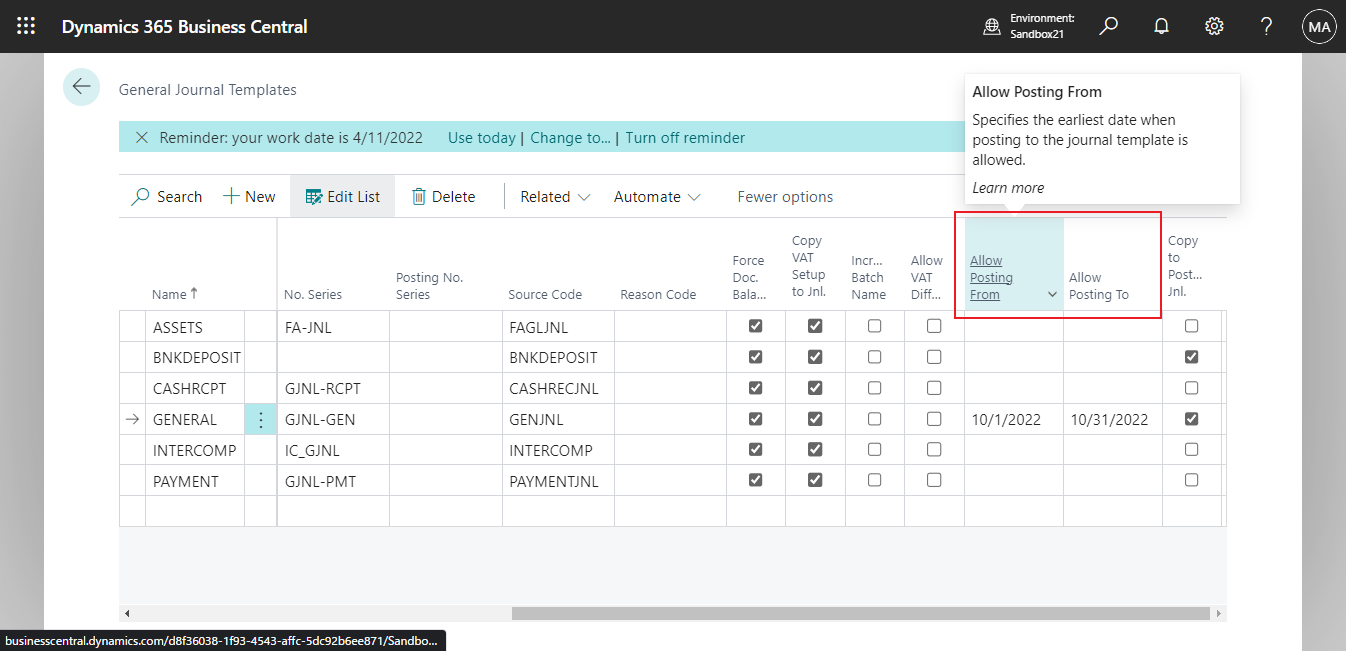Toggle Force Doc. Balance for the ASSETS row
Screen dimensions: 1346x651
pyautogui.click(x=755, y=325)
